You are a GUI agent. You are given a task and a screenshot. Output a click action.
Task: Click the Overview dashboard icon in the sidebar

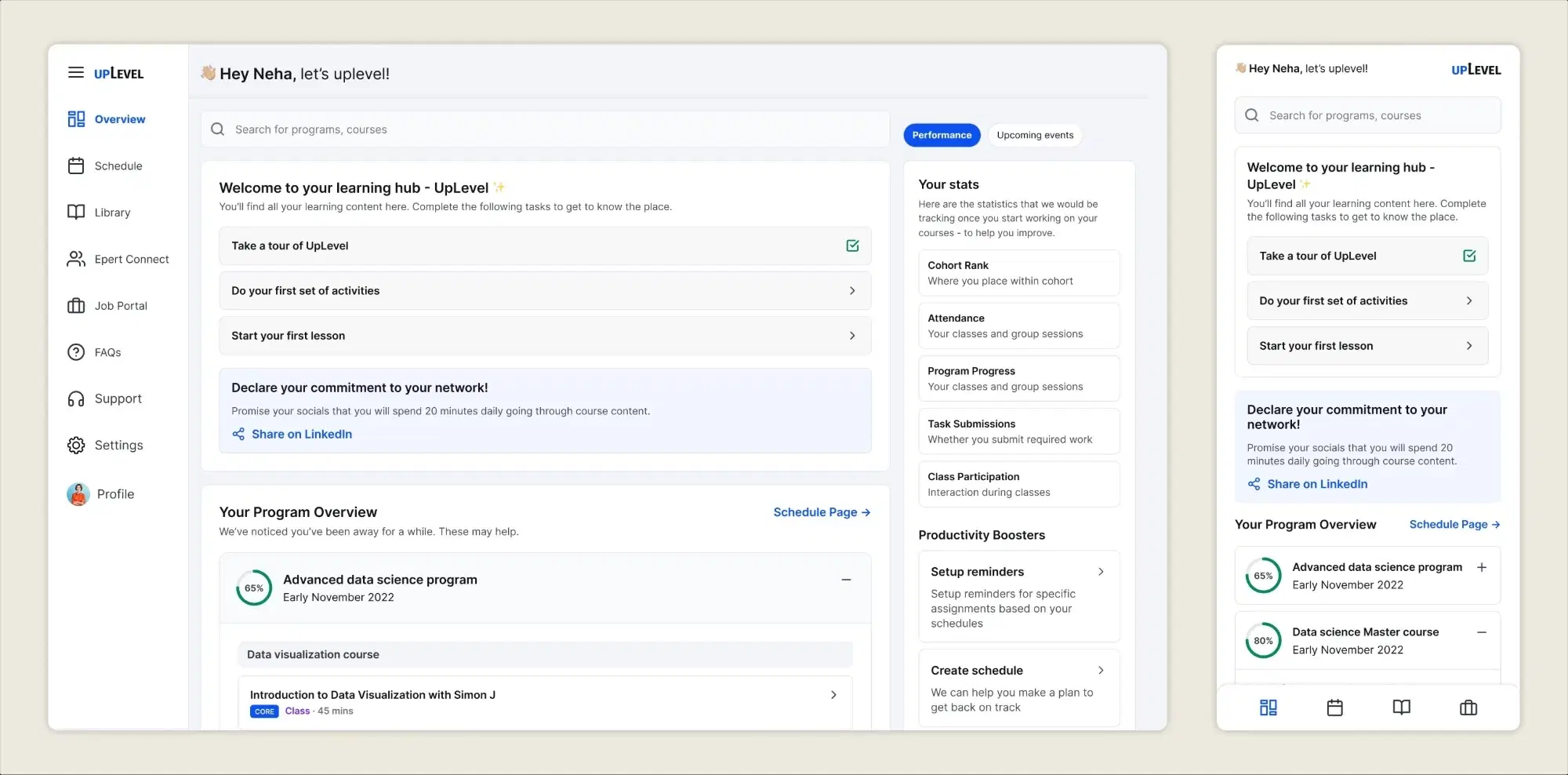[x=76, y=119]
